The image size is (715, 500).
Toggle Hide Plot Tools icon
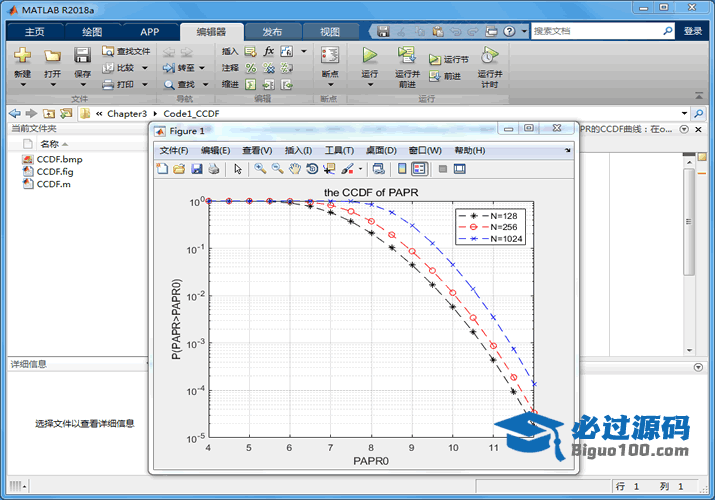click(x=442, y=169)
